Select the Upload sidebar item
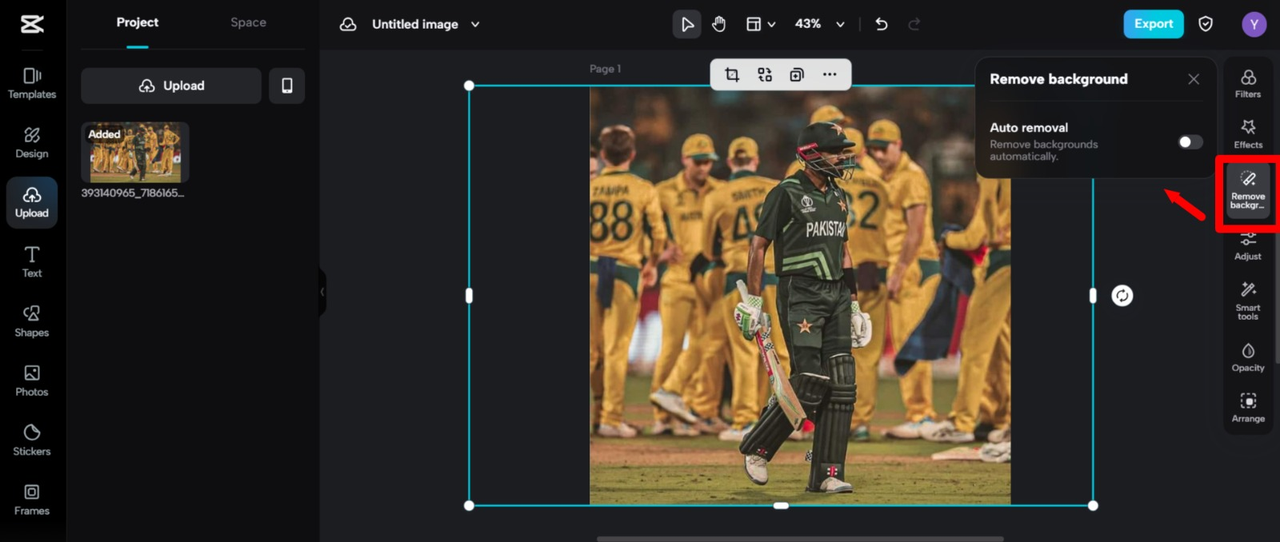Screen dimensions: 1280x542 pos(32,202)
